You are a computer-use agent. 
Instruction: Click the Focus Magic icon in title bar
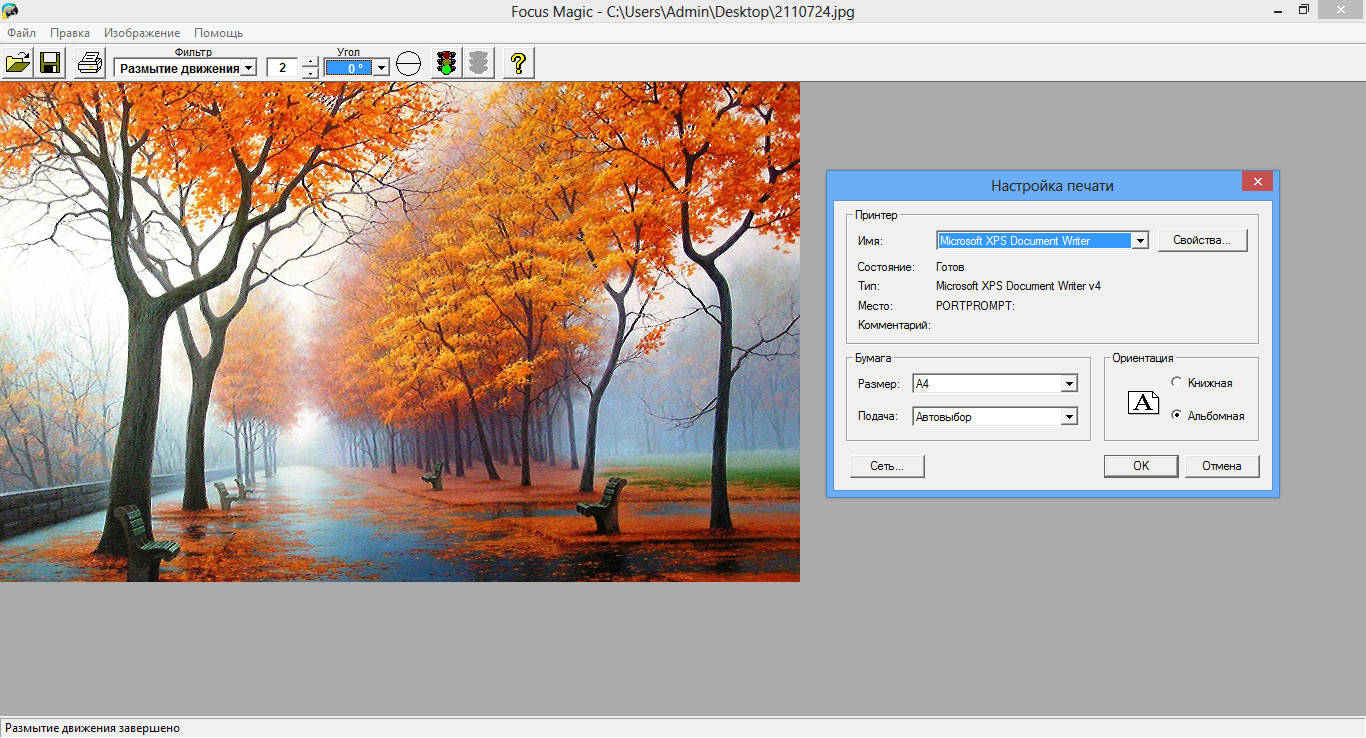(10, 11)
